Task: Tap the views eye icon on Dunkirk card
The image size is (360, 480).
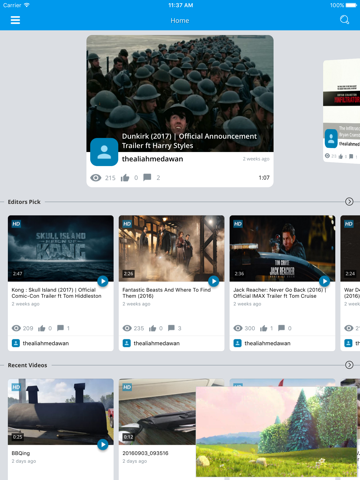Action: [96, 178]
